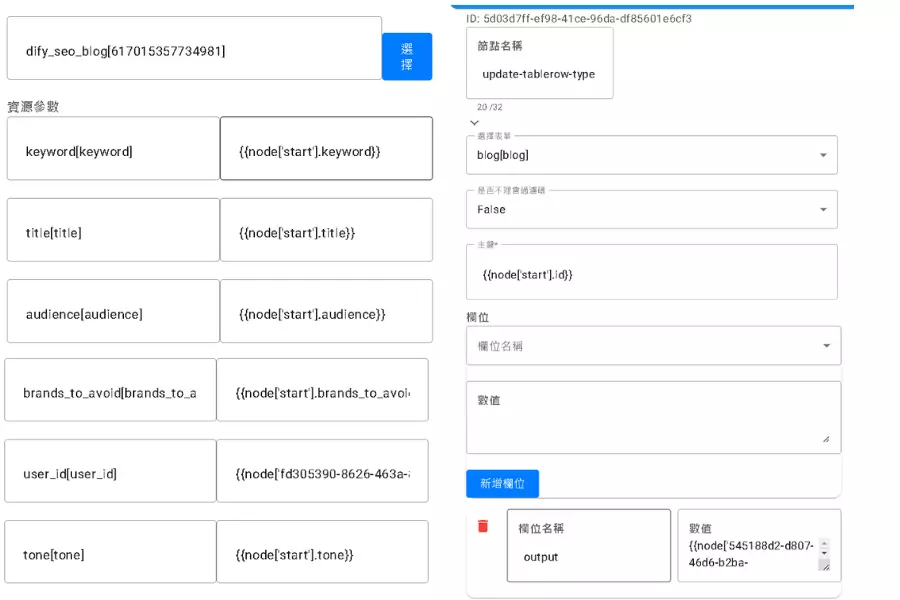Expand the 欄位名稱 field name dropdown
Screen dimensions: 900x600
point(653,346)
